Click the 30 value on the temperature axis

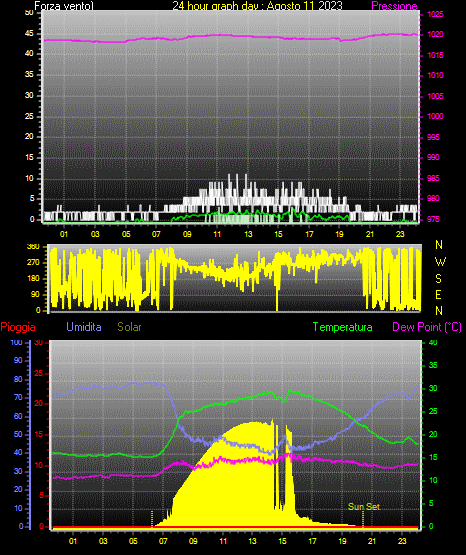click(433, 388)
